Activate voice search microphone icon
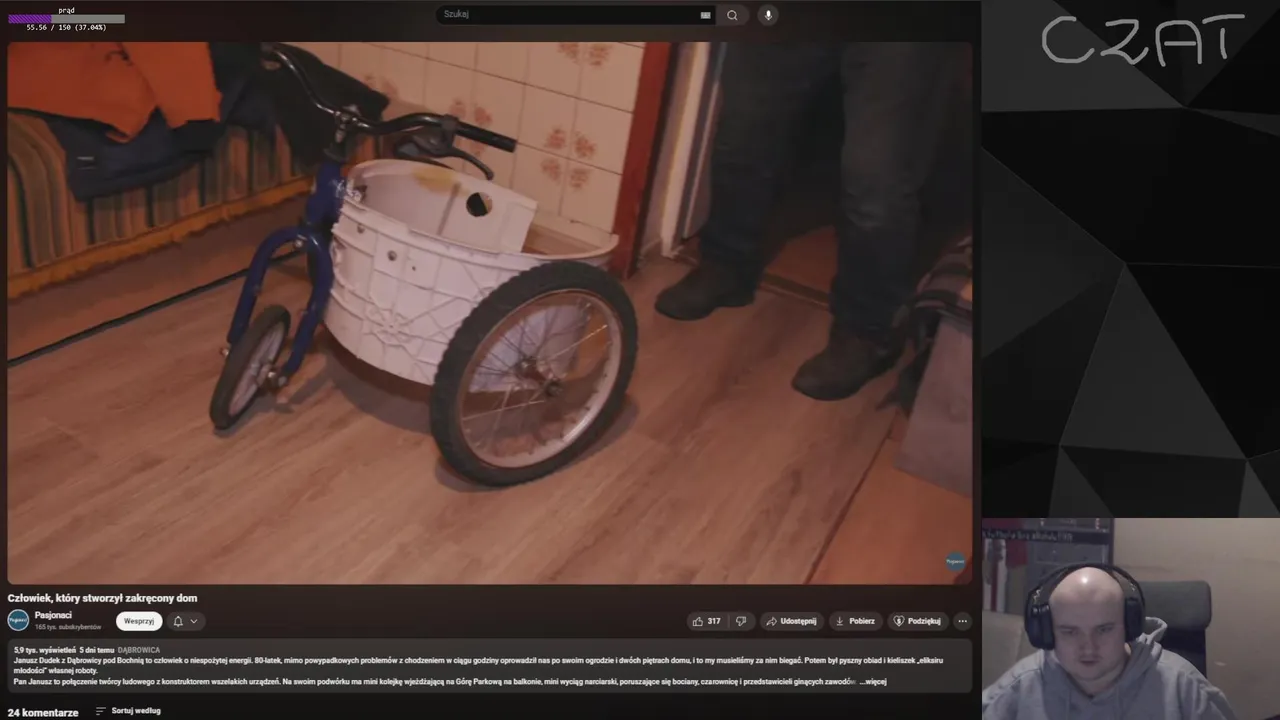This screenshot has height=720, width=1280. [x=768, y=15]
